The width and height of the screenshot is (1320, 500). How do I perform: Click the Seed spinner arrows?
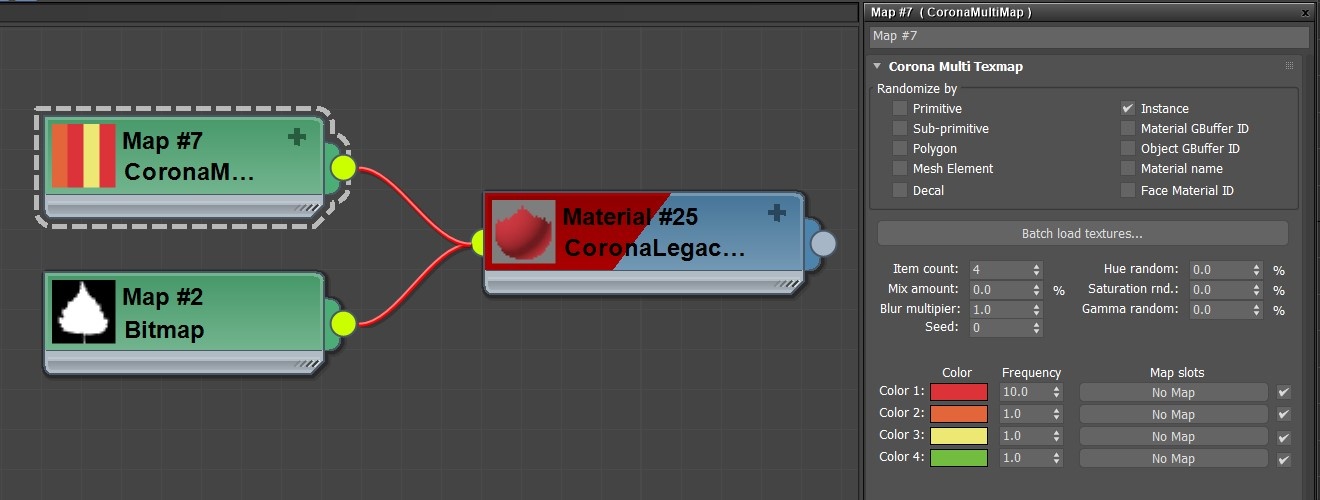point(1036,328)
